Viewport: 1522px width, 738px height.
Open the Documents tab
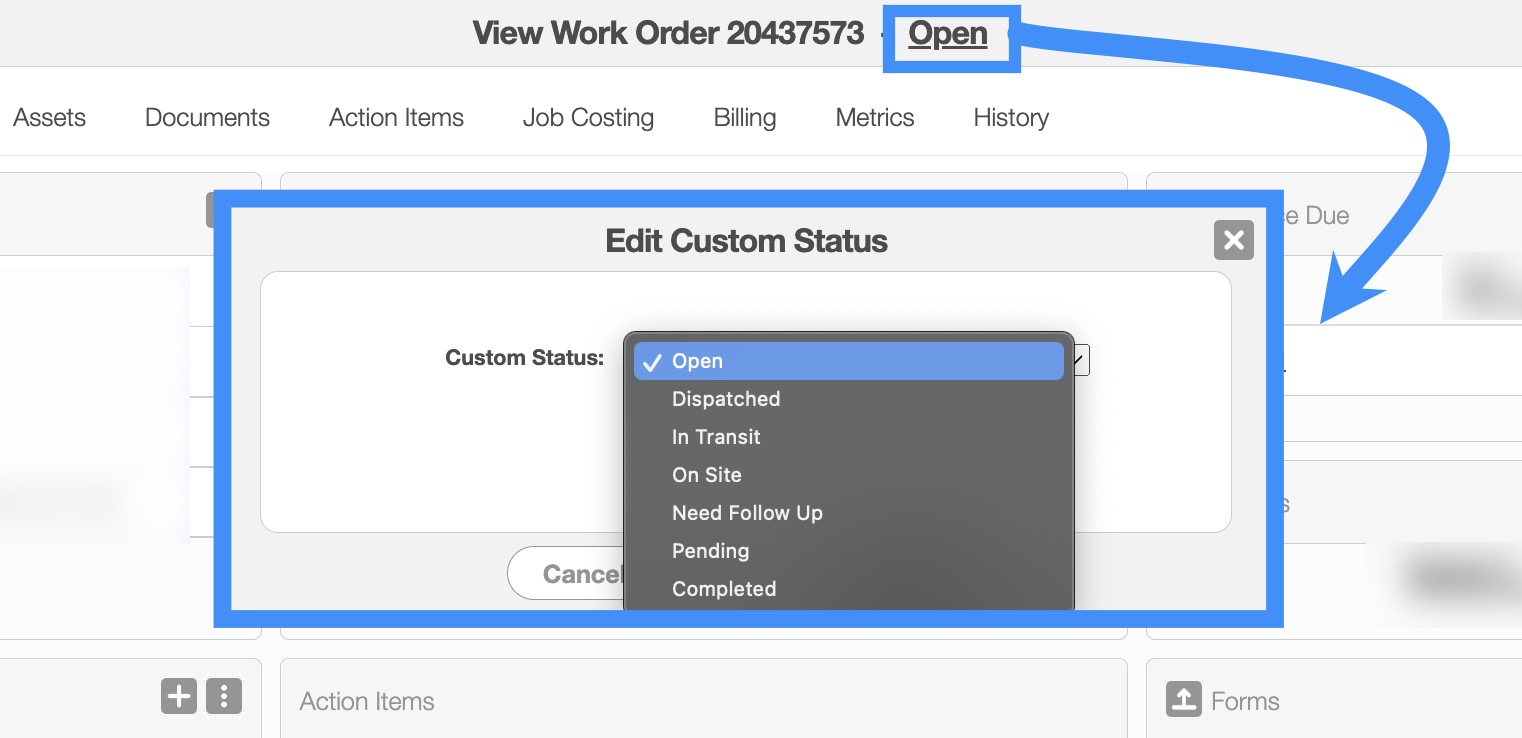tap(207, 117)
